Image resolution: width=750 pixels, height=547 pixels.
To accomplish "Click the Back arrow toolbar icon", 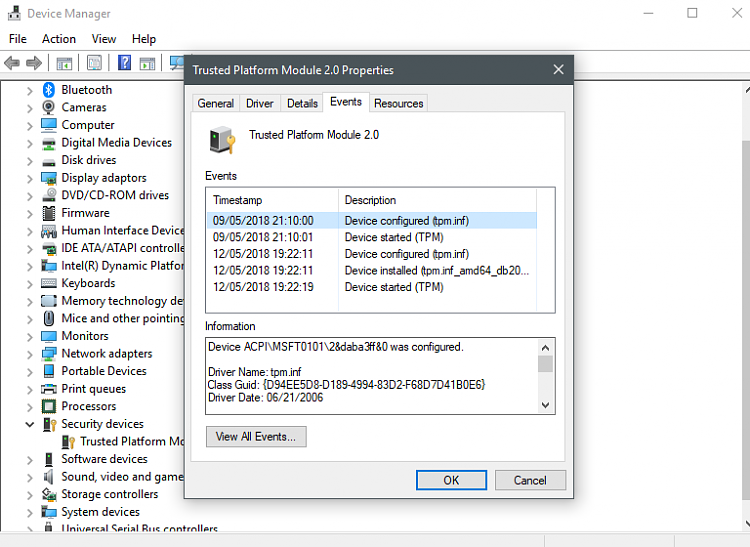I will click(11, 63).
